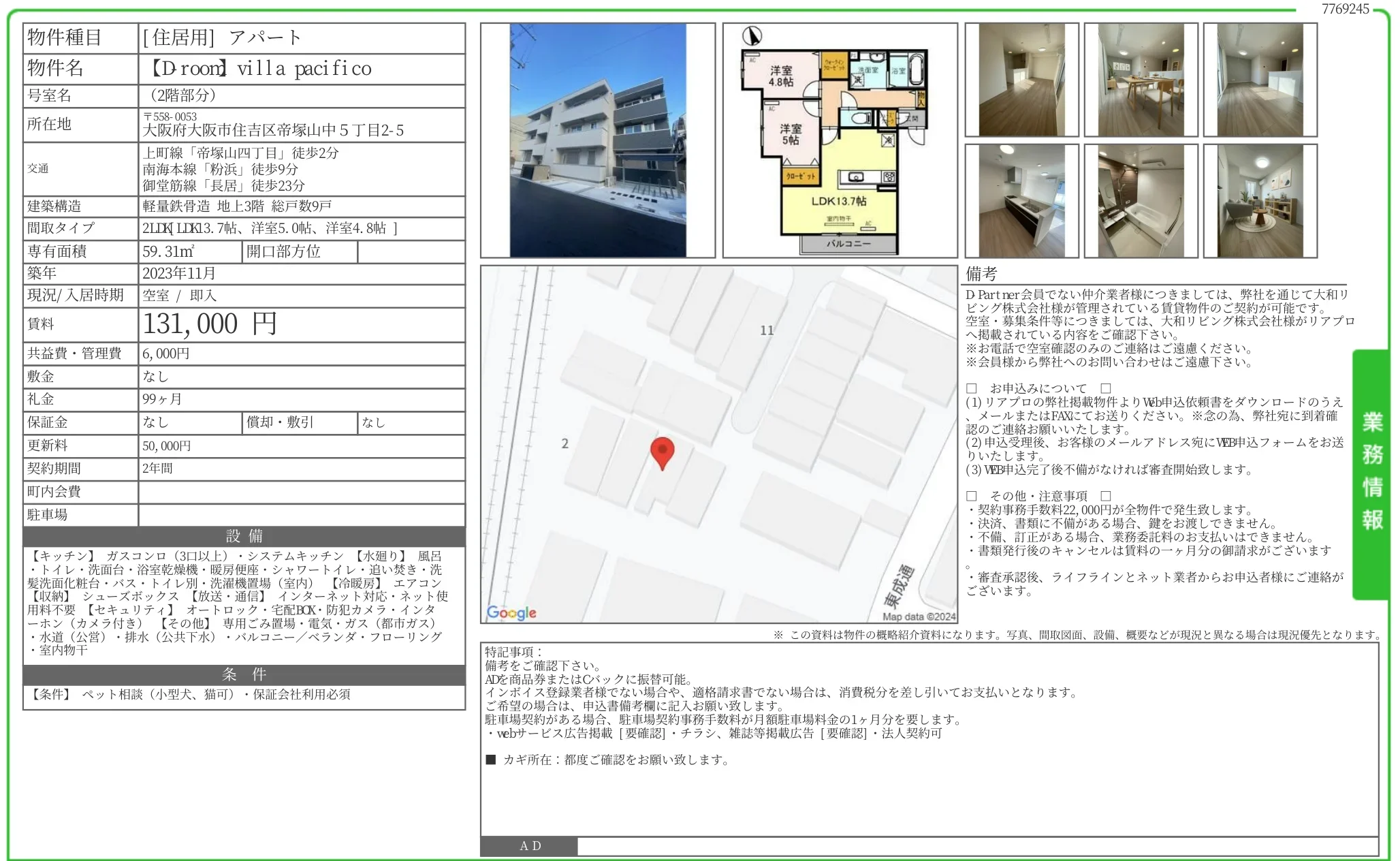1400x861 pixels.
Task: Click the square after お申込みについて
Action: click(1105, 388)
